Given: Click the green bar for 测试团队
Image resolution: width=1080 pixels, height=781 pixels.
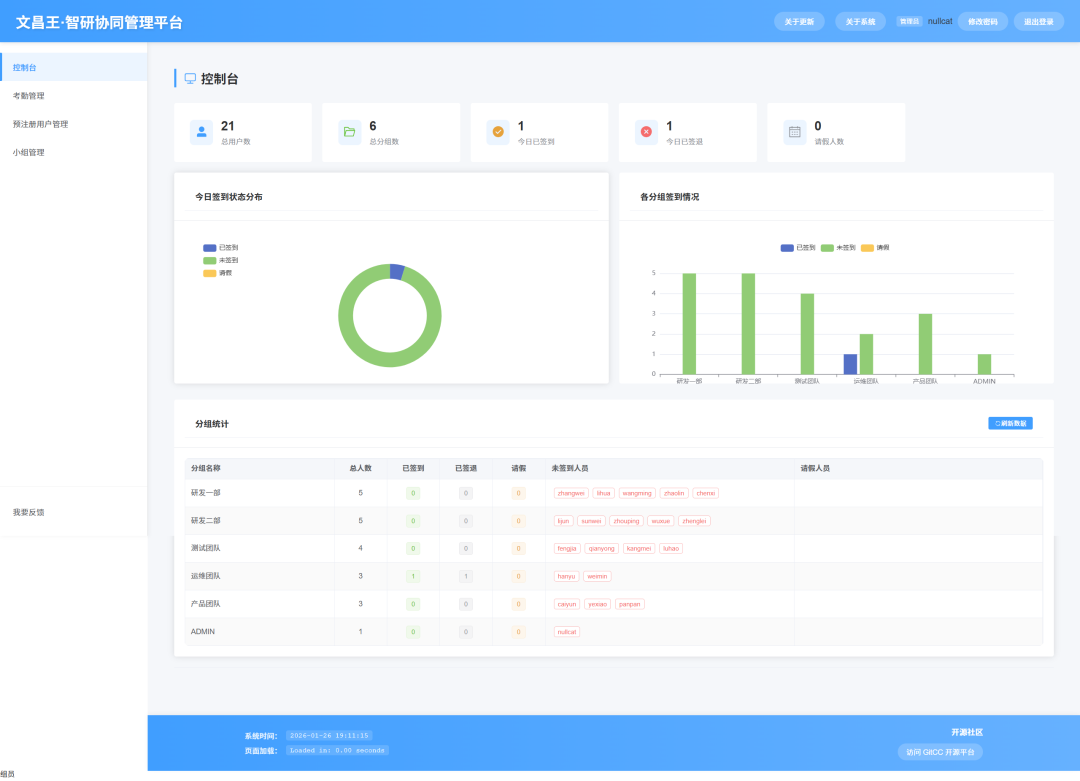Looking at the screenshot, I should [x=807, y=334].
